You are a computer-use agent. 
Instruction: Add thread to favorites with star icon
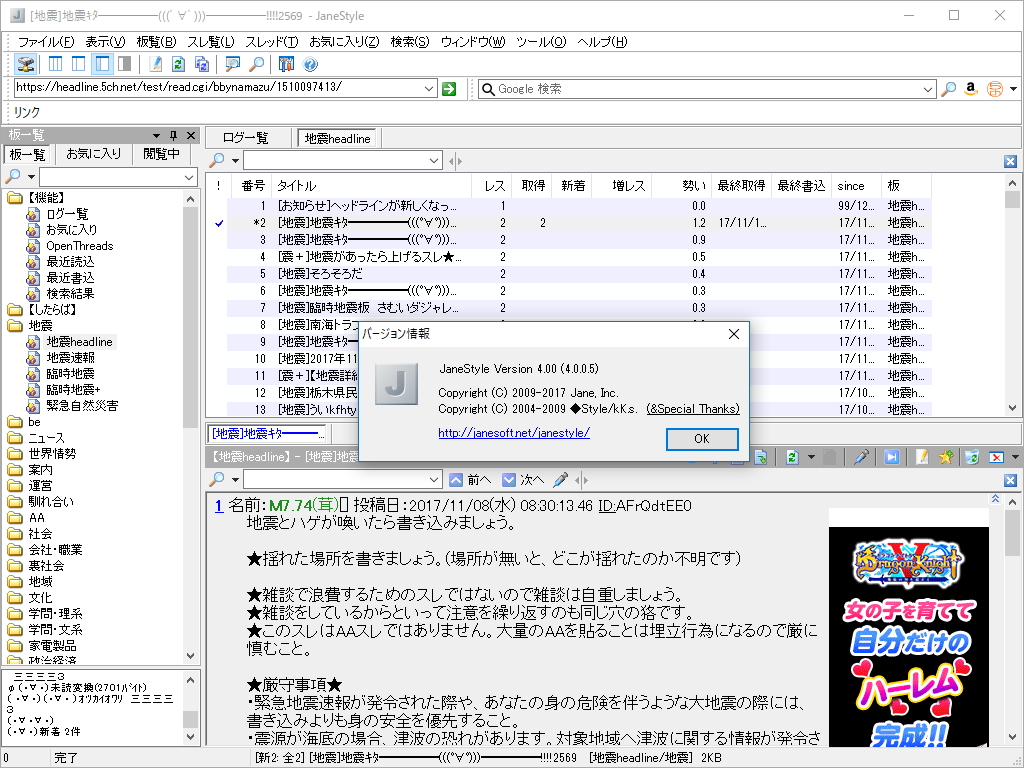(946, 457)
